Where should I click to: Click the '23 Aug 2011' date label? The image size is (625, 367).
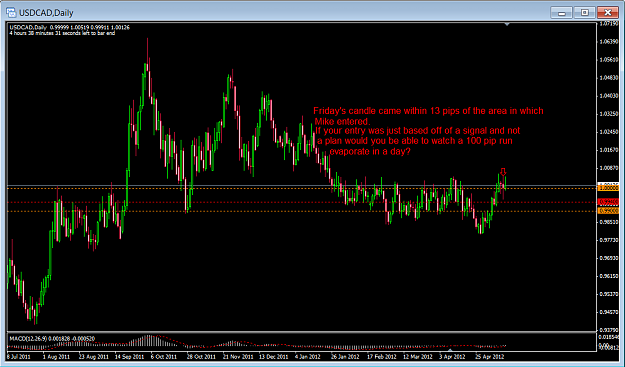pos(94,357)
